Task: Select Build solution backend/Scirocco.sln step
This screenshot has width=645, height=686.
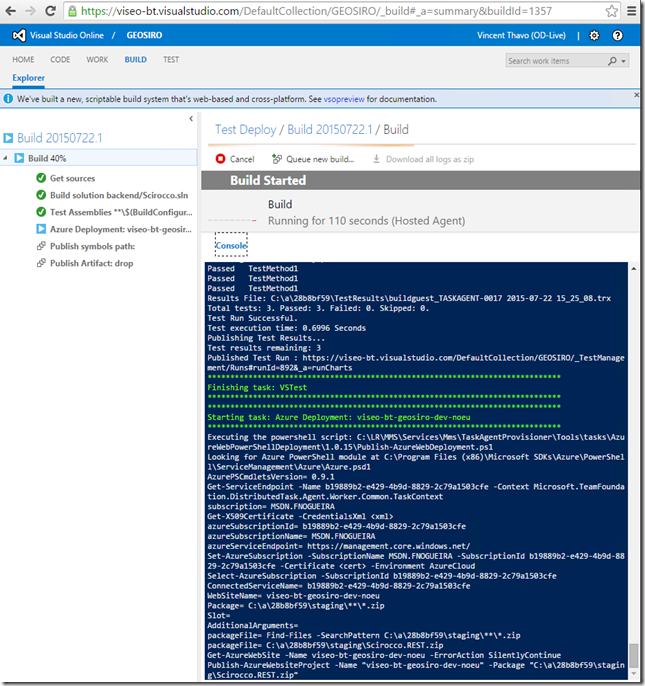Action: click(119, 195)
